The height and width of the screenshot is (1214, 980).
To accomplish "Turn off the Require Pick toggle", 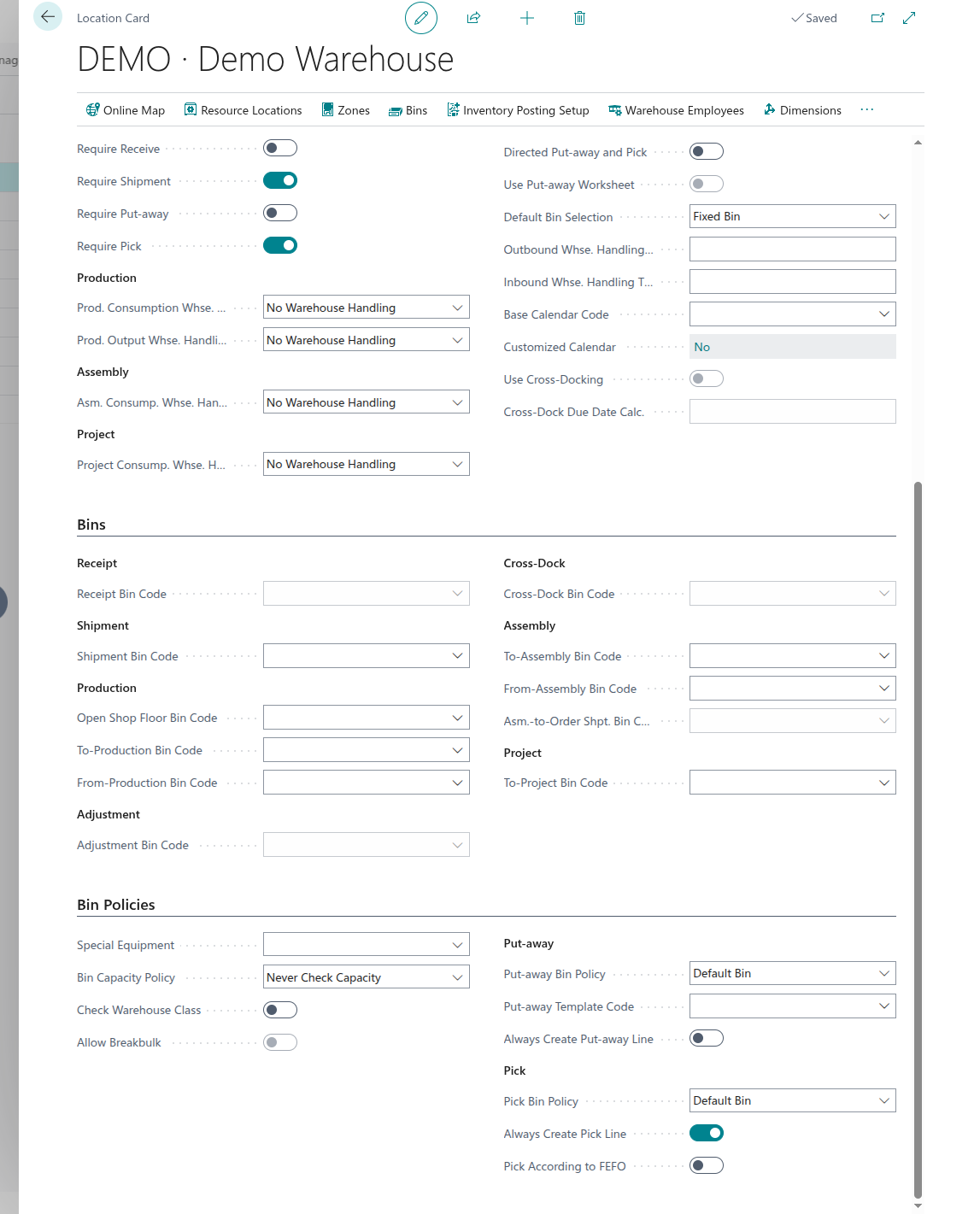I will (x=280, y=246).
